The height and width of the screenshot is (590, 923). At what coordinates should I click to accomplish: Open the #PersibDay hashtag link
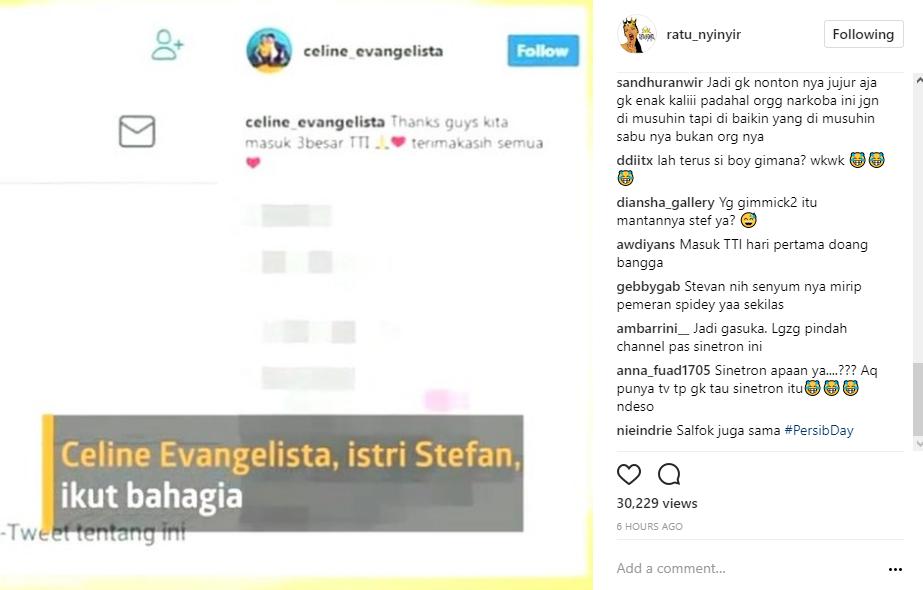(x=819, y=430)
